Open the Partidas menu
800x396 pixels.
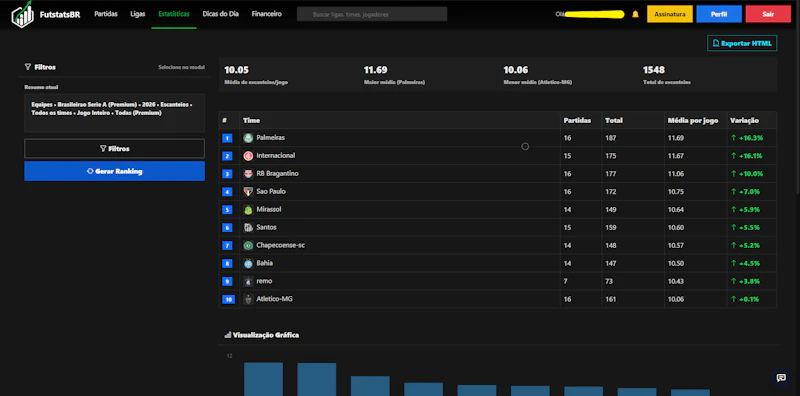coord(106,14)
